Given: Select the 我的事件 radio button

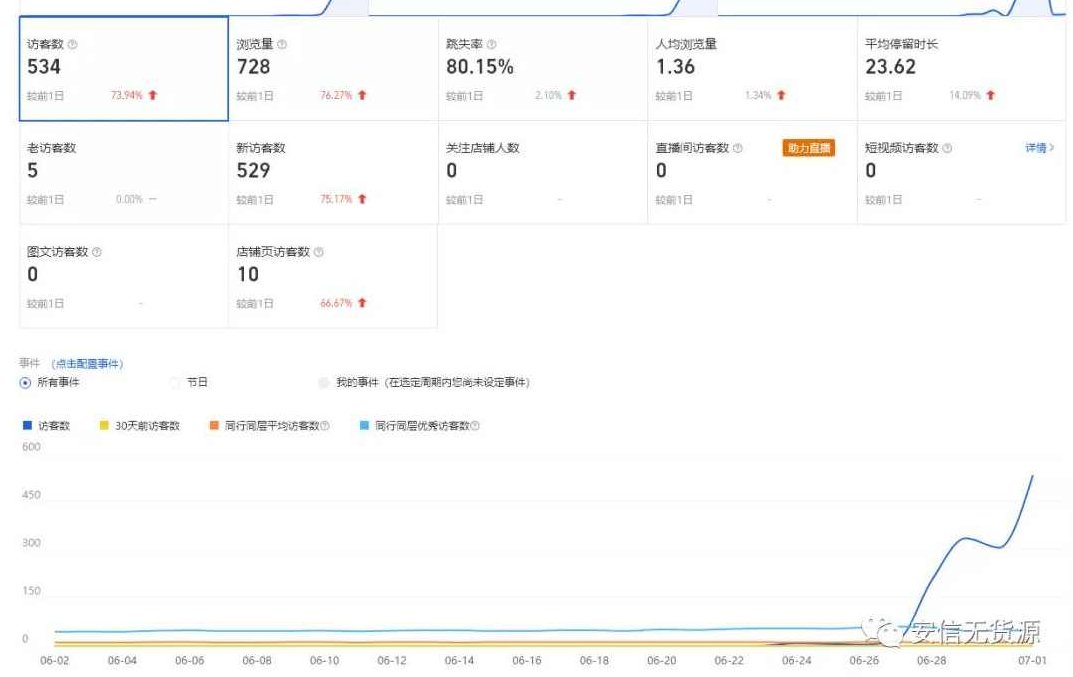Looking at the screenshot, I should (x=324, y=382).
